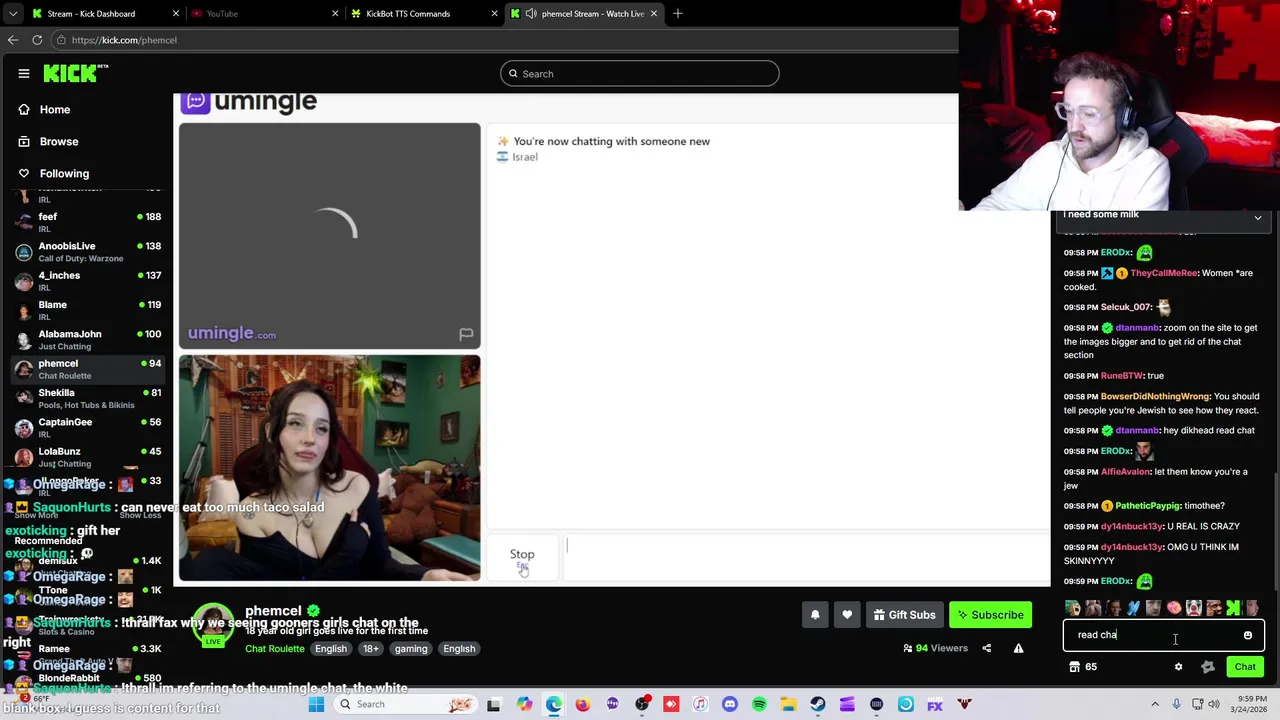Click the Umingle message input box
The height and width of the screenshot is (720, 1280).
coord(805,559)
